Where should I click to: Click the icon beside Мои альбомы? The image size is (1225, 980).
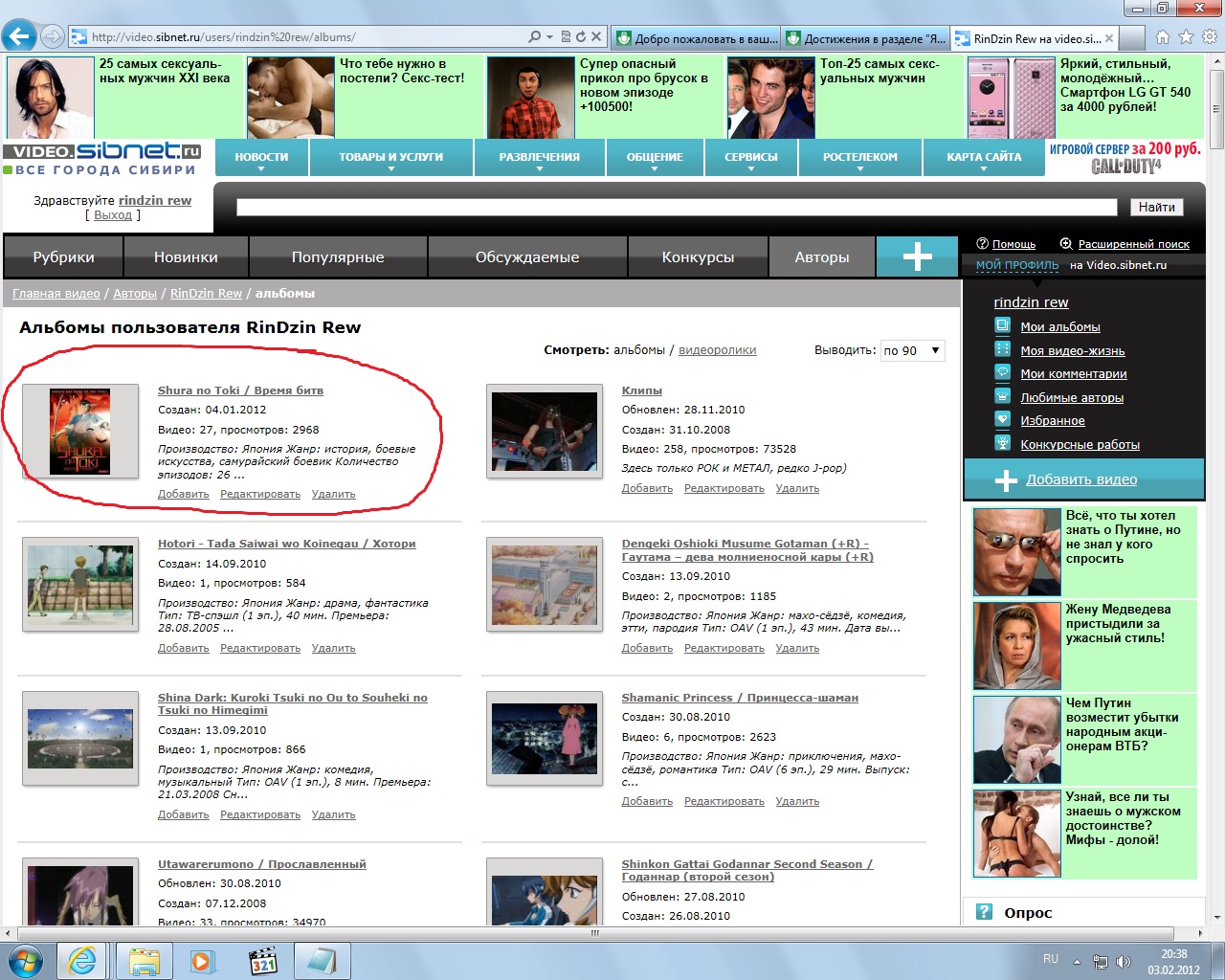pyautogui.click(x=1003, y=326)
